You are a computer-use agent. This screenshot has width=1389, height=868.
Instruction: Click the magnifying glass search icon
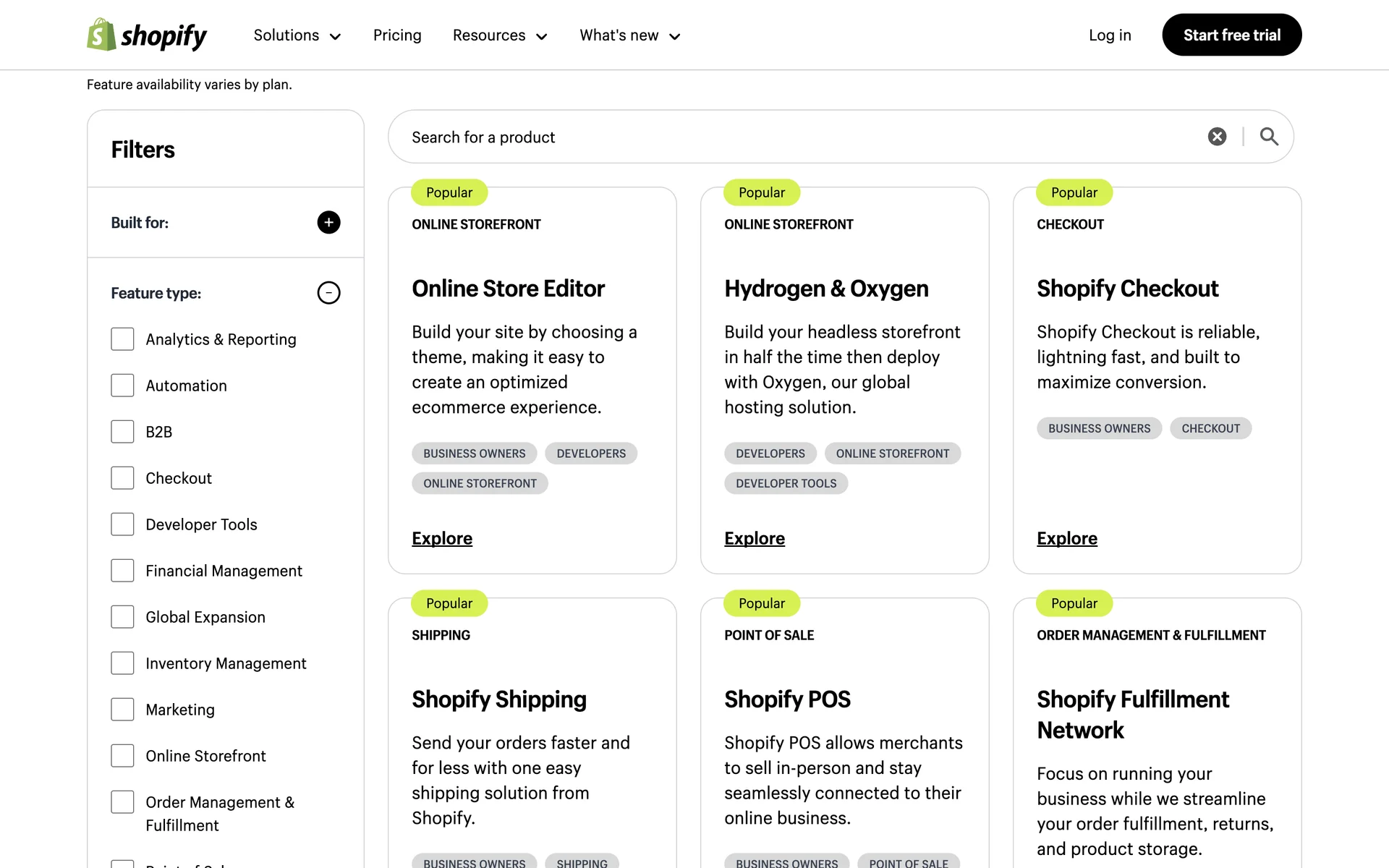pyautogui.click(x=1269, y=137)
